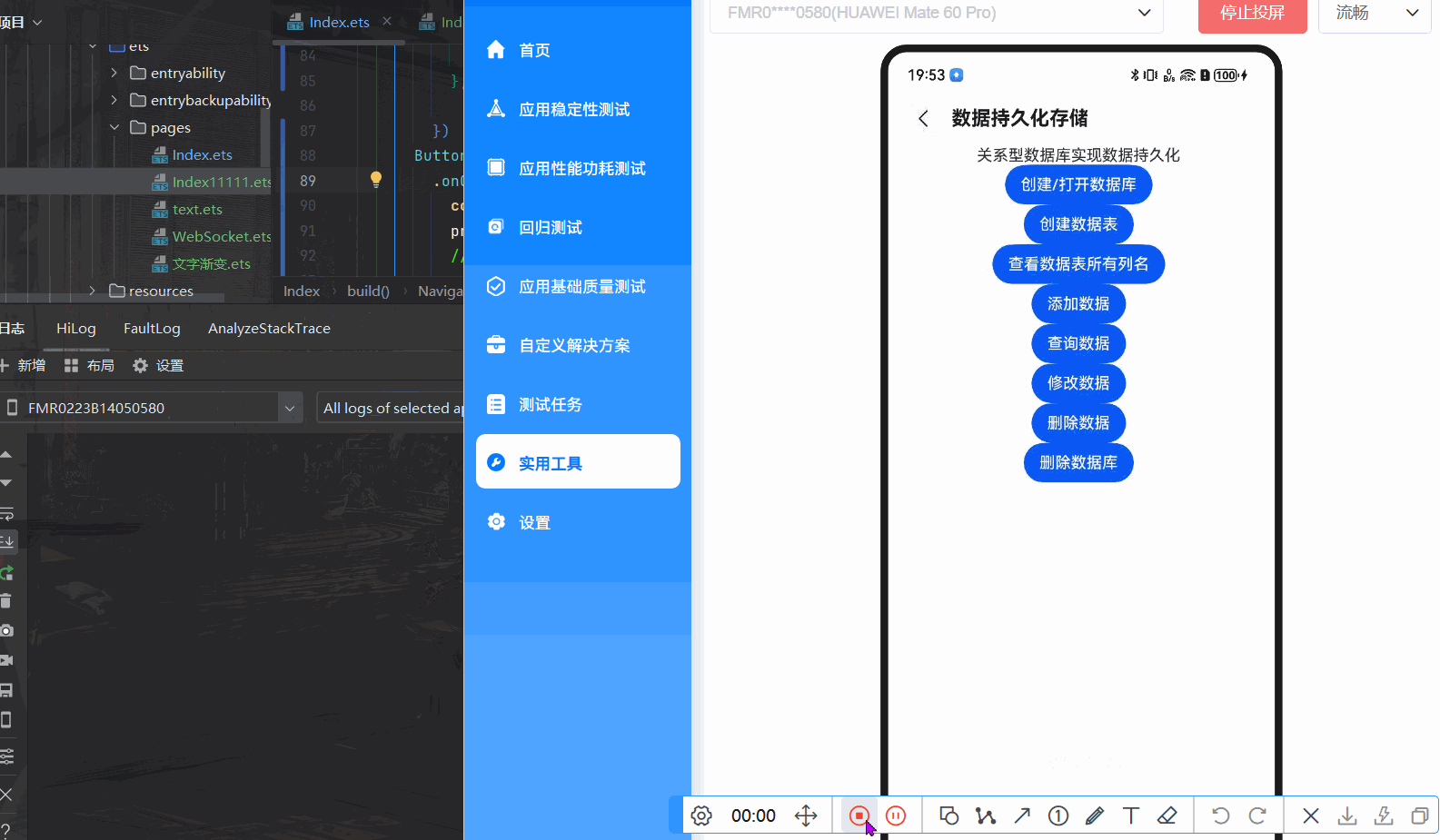Screen dimensions: 1440x840
Task: Click build() in the breadcrumb bar
Action: coord(368,292)
